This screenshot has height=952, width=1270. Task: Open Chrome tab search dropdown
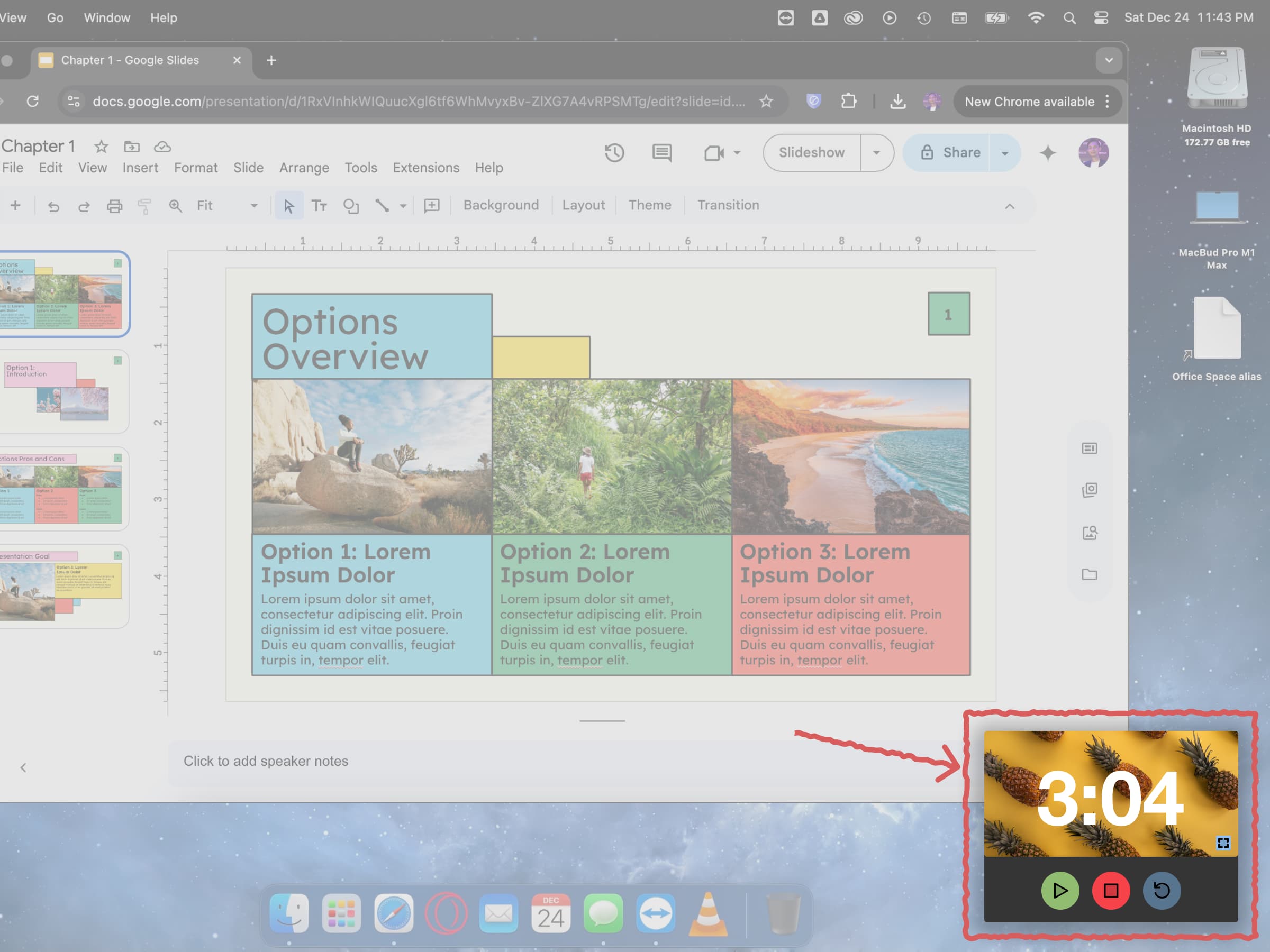click(1108, 60)
